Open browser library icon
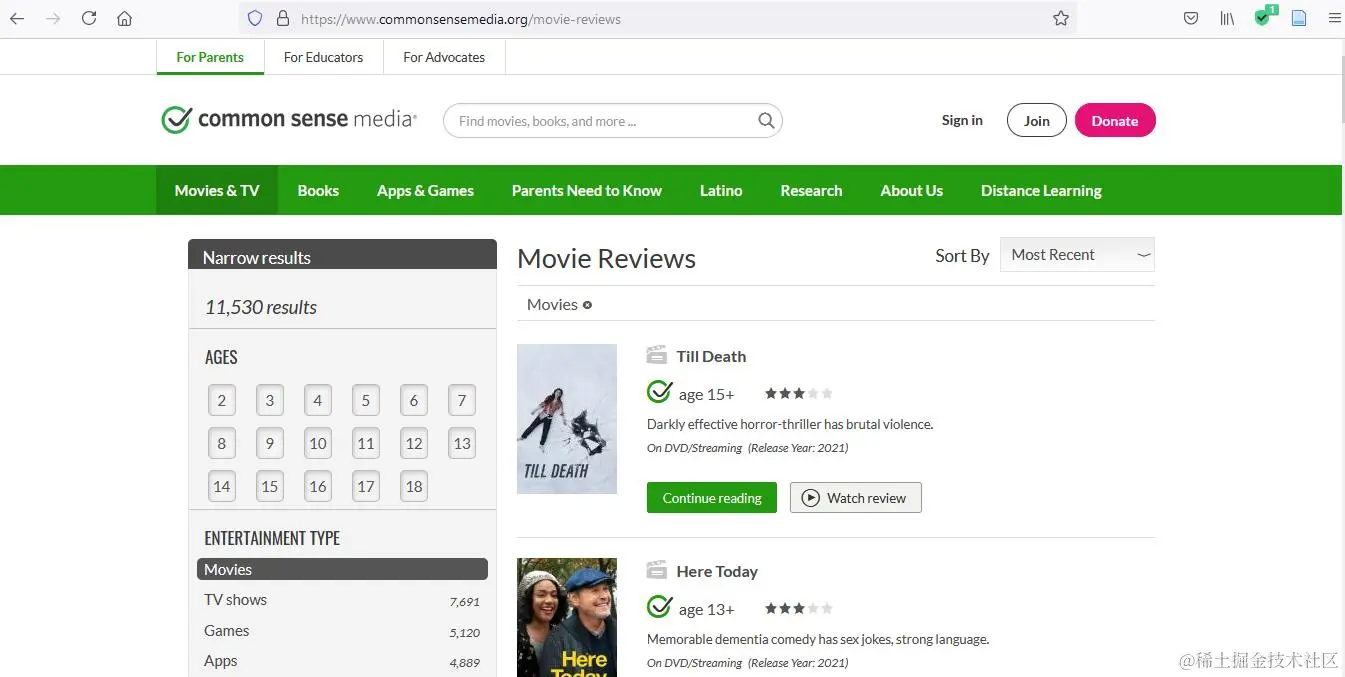This screenshot has width=1345, height=677. [x=1227, y=18]
